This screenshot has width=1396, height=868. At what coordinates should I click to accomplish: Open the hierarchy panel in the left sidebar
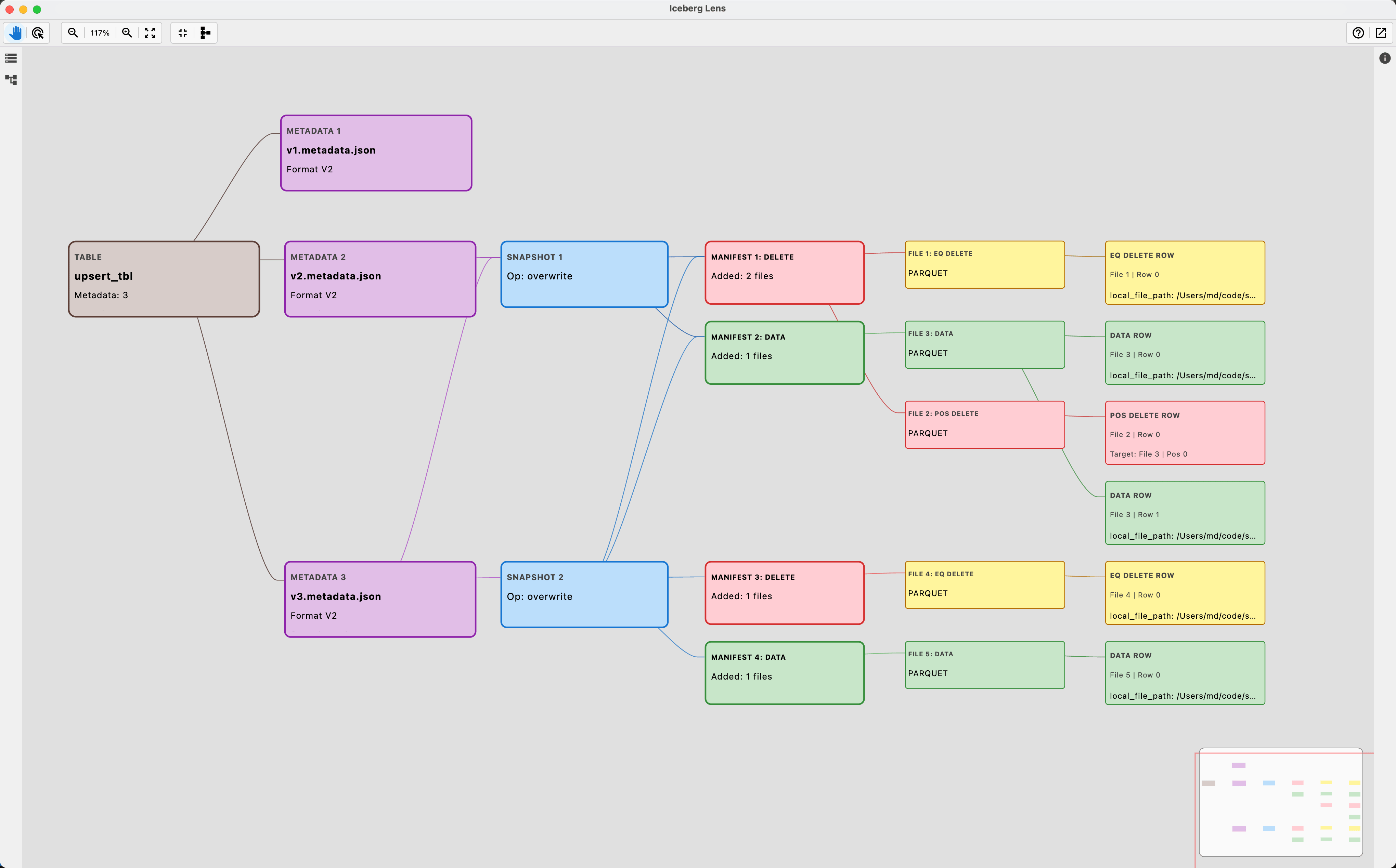pos(11,80)
